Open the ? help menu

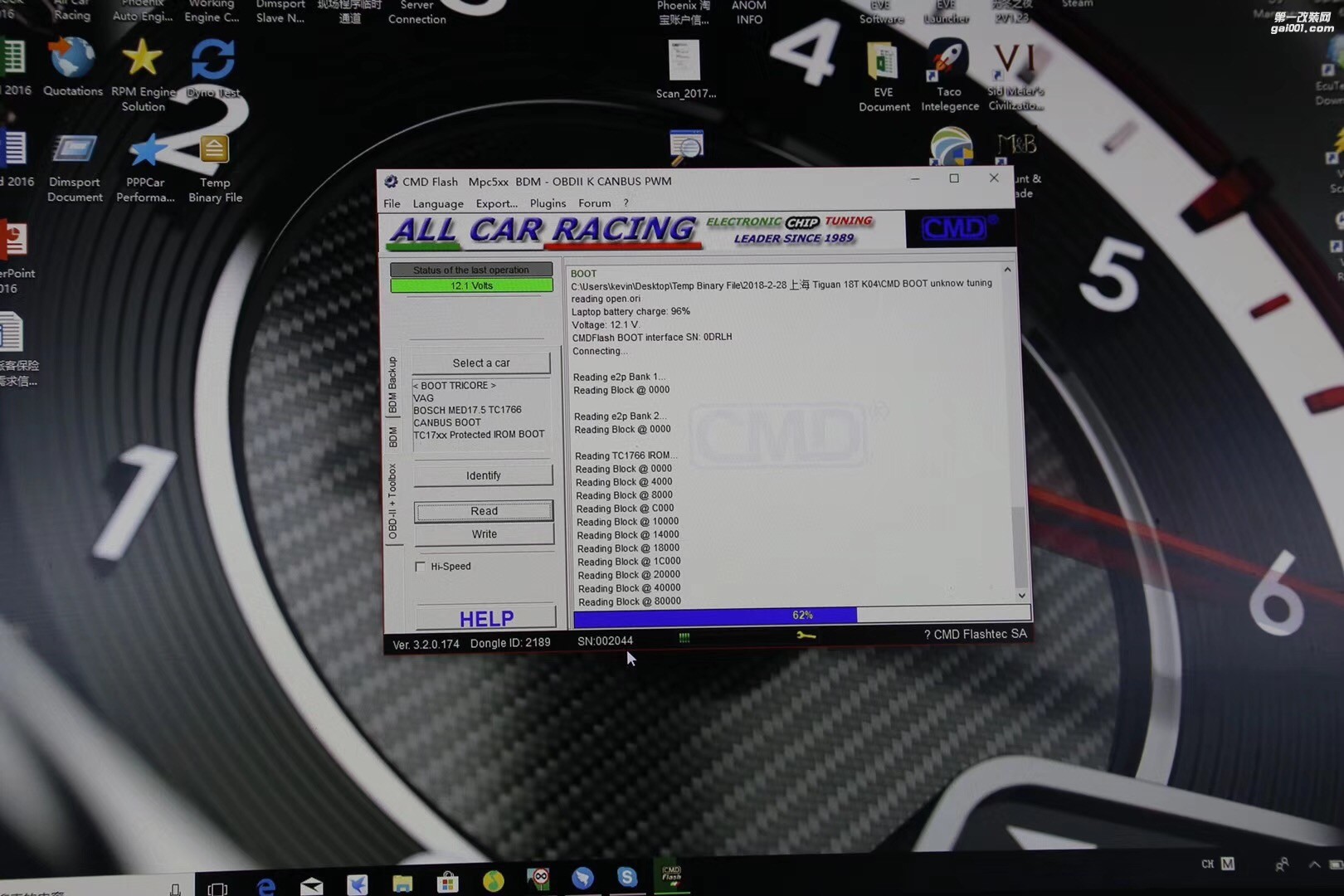pos(626,203)
